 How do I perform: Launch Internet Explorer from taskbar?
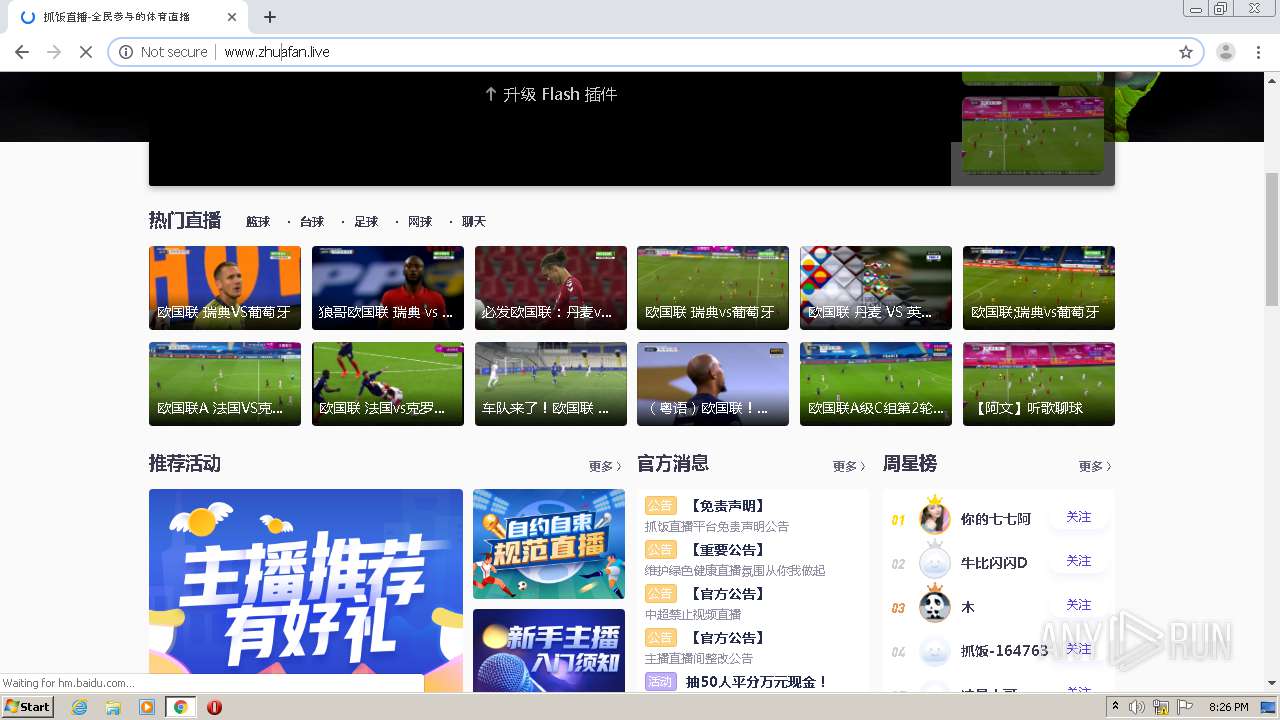point(80,707)
